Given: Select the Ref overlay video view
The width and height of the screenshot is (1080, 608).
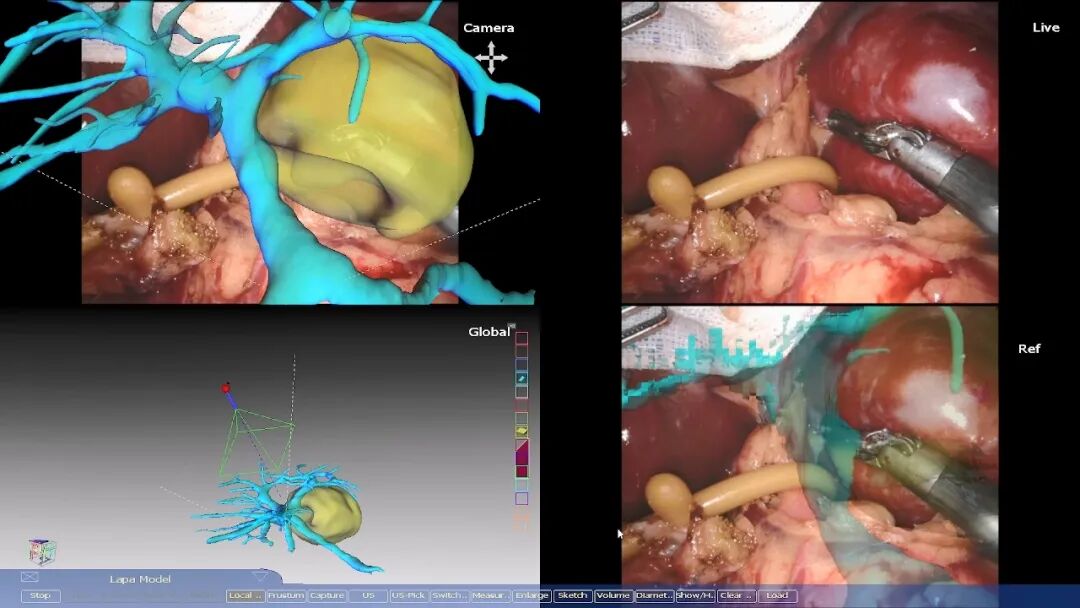Looking at the screenshot, I should tap(809, 445).
